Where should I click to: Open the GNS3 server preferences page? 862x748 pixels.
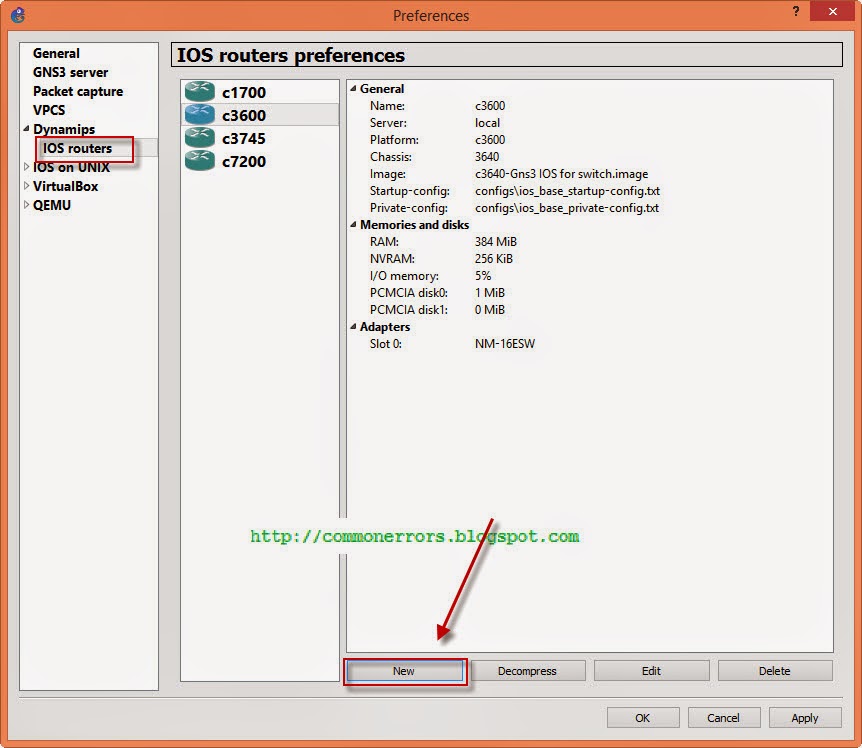point(70,72)
